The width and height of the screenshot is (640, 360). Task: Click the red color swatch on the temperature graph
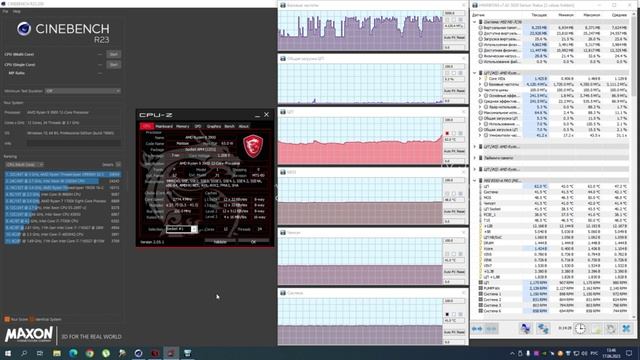tap(447, 133)
